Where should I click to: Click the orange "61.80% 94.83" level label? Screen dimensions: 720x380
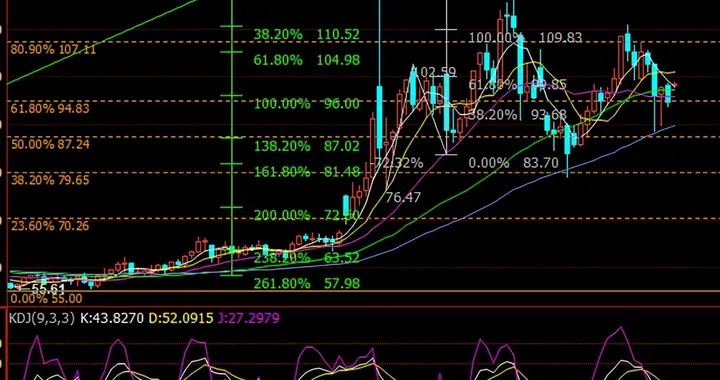[x=50, y=109]
